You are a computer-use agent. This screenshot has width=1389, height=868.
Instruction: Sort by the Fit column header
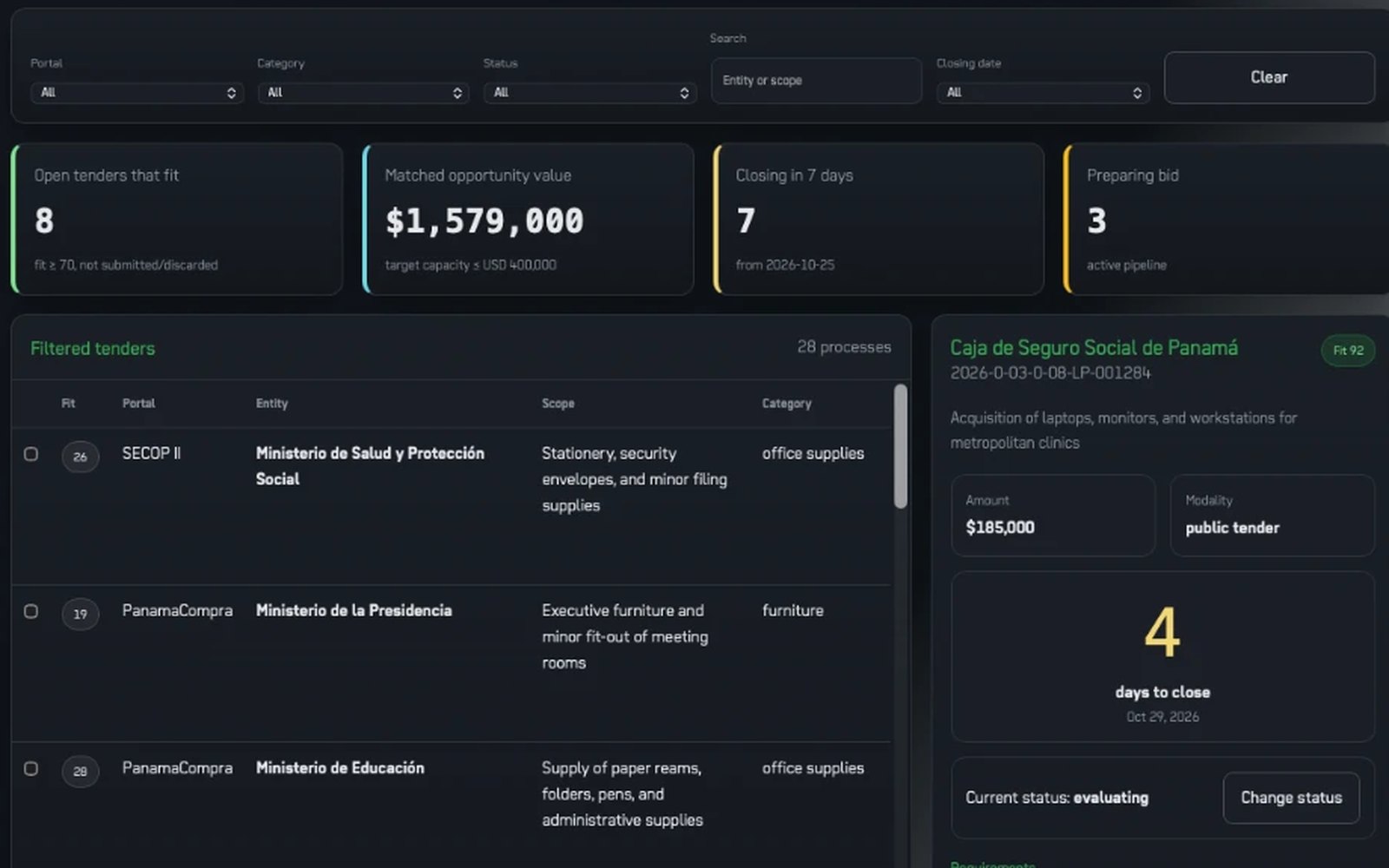click(69, 404)
